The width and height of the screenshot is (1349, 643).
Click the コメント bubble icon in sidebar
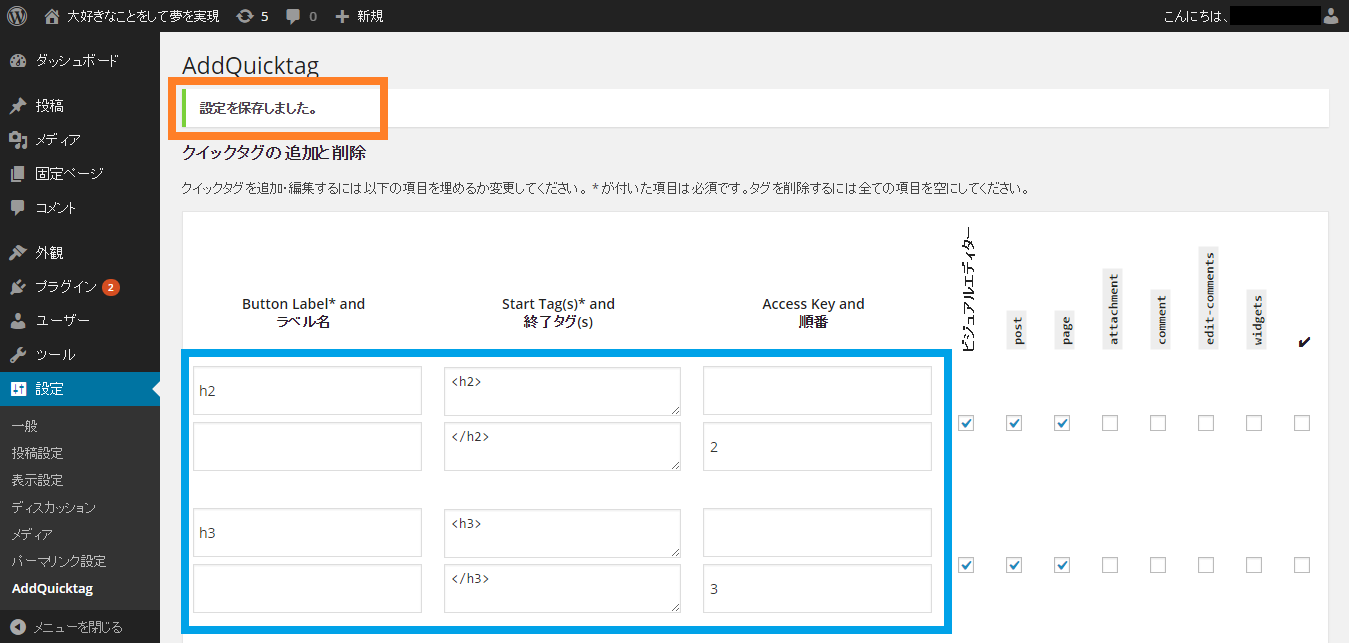pyautogui.click(x=18, y=208)
